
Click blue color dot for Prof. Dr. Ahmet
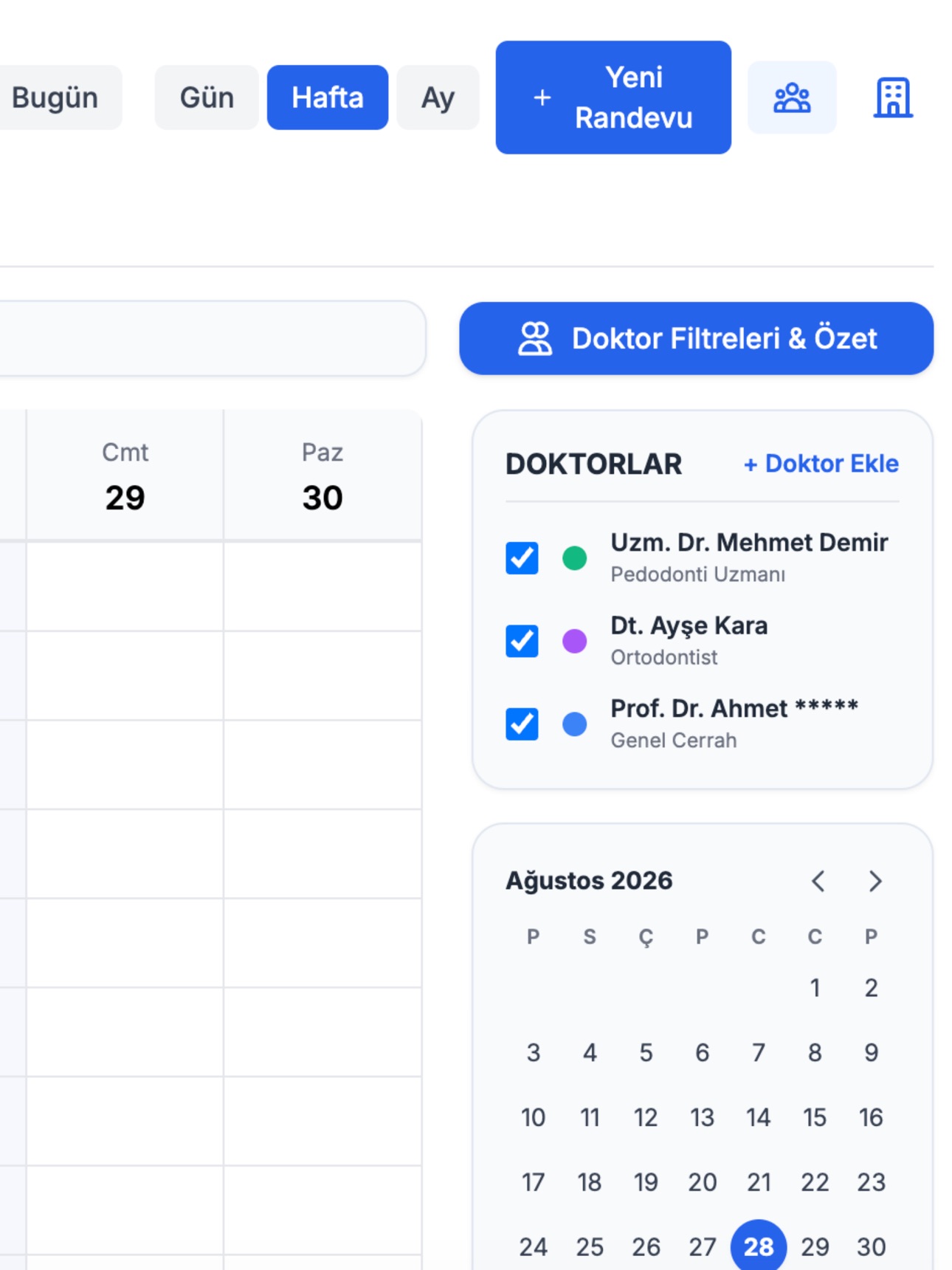(574, 724)
